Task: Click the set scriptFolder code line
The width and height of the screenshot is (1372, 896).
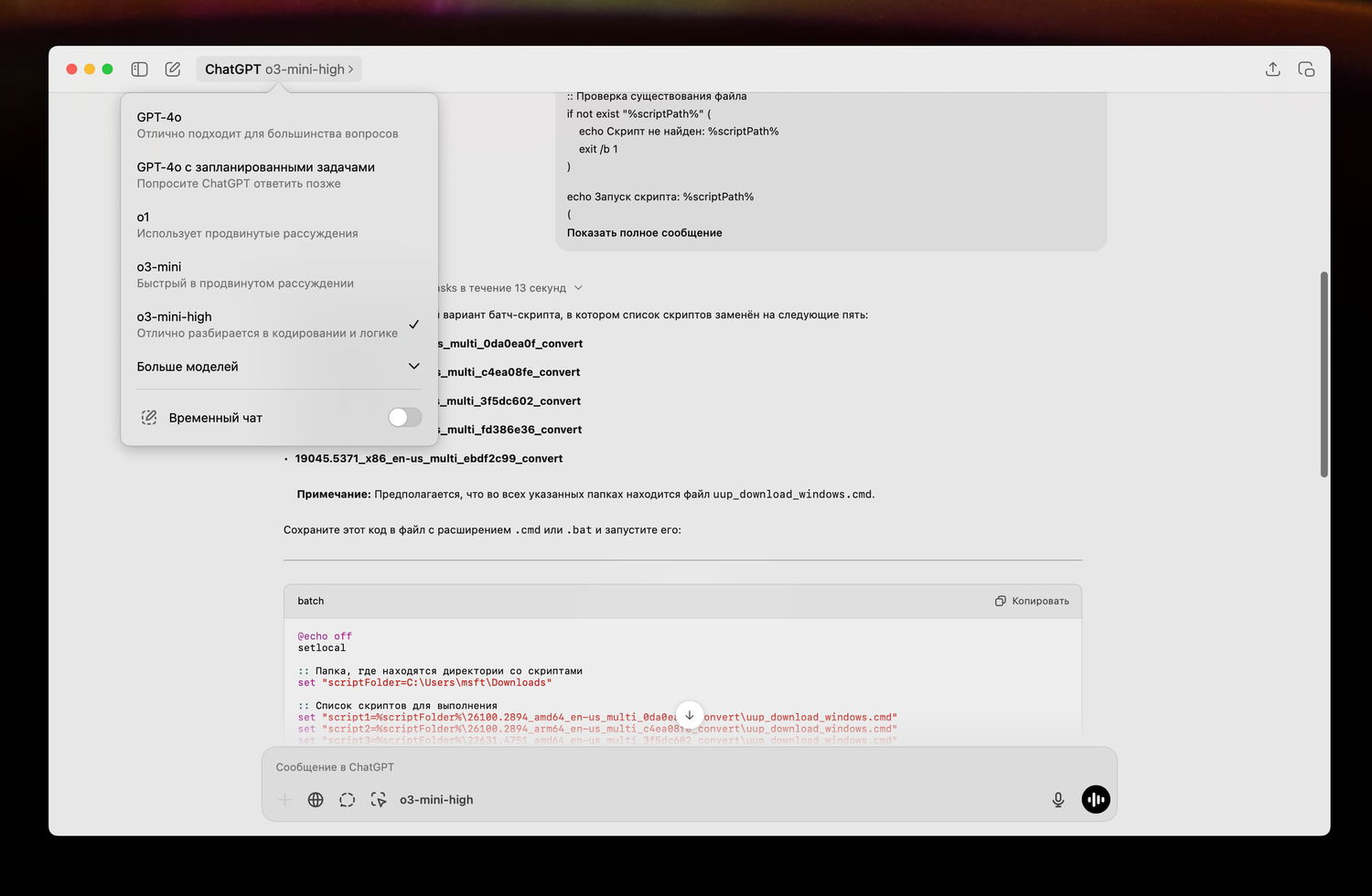Action: point(424,683)
